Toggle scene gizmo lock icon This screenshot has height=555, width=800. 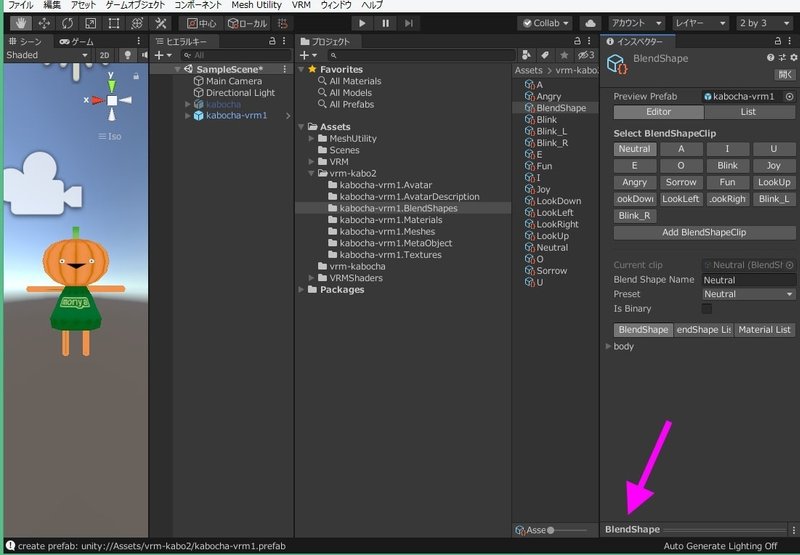pos(136,76)
